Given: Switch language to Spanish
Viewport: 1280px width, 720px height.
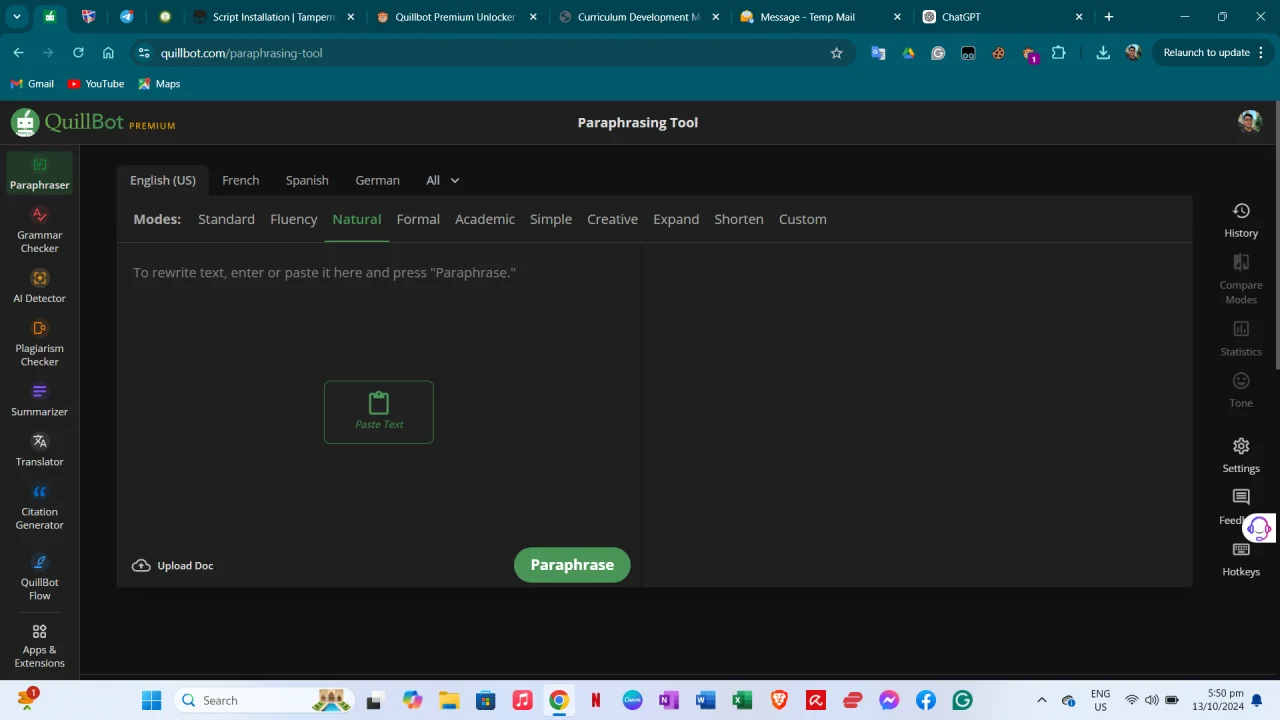Looking at the screenshot, I should coord(307,180).
